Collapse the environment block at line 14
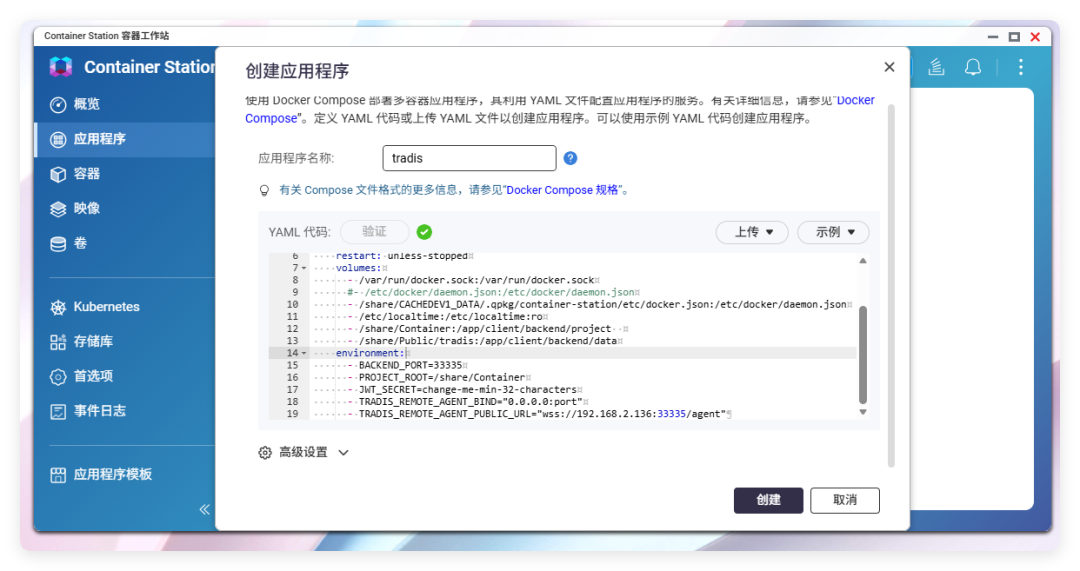 [304, 353]
